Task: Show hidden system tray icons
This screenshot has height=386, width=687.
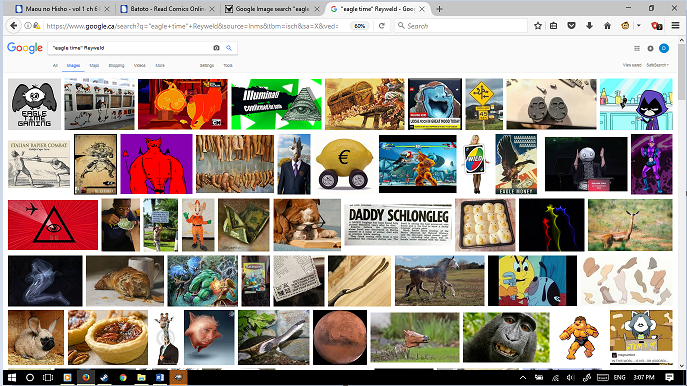Action: [x=523, y=378]
